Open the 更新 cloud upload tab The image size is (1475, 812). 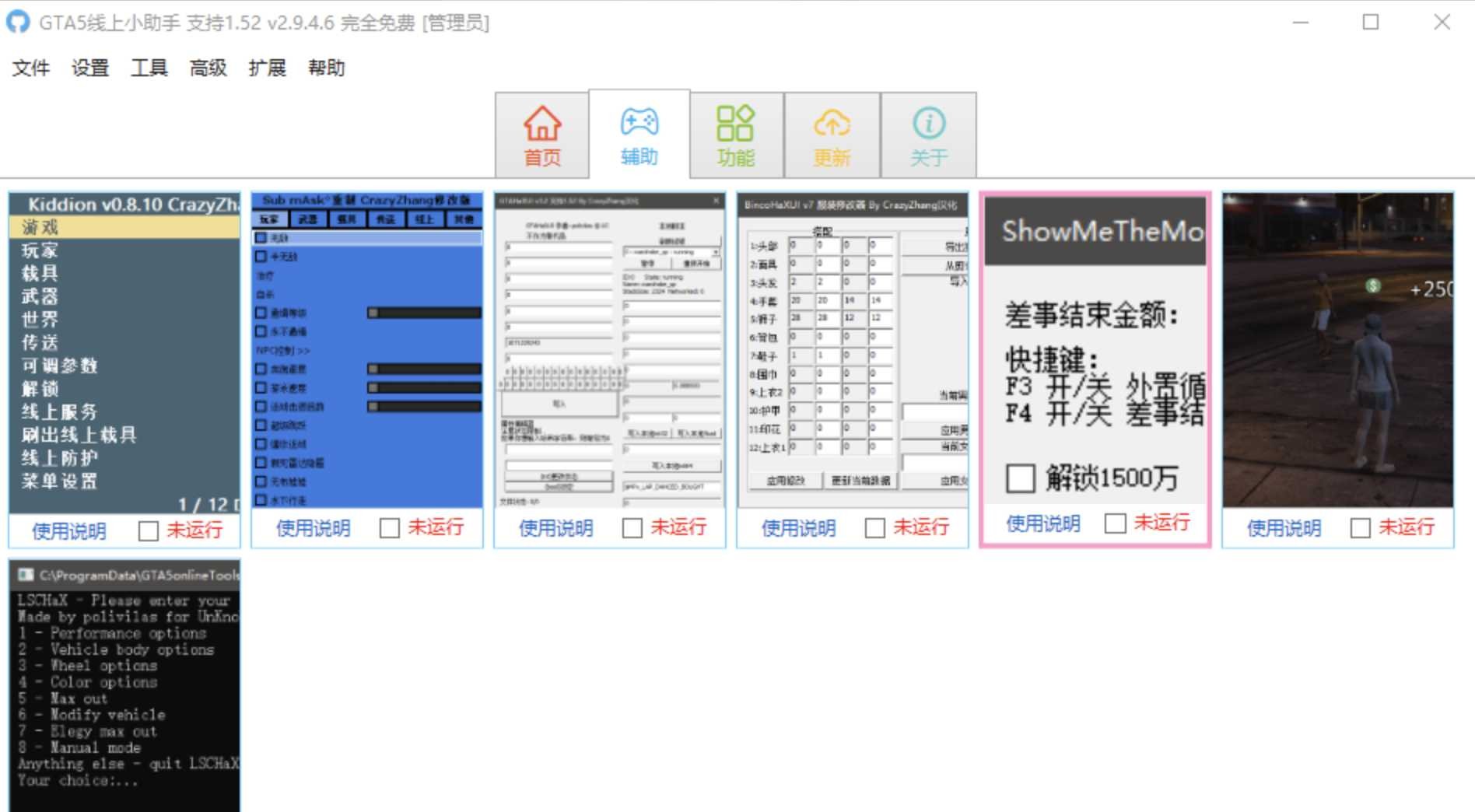click(832, 135)
